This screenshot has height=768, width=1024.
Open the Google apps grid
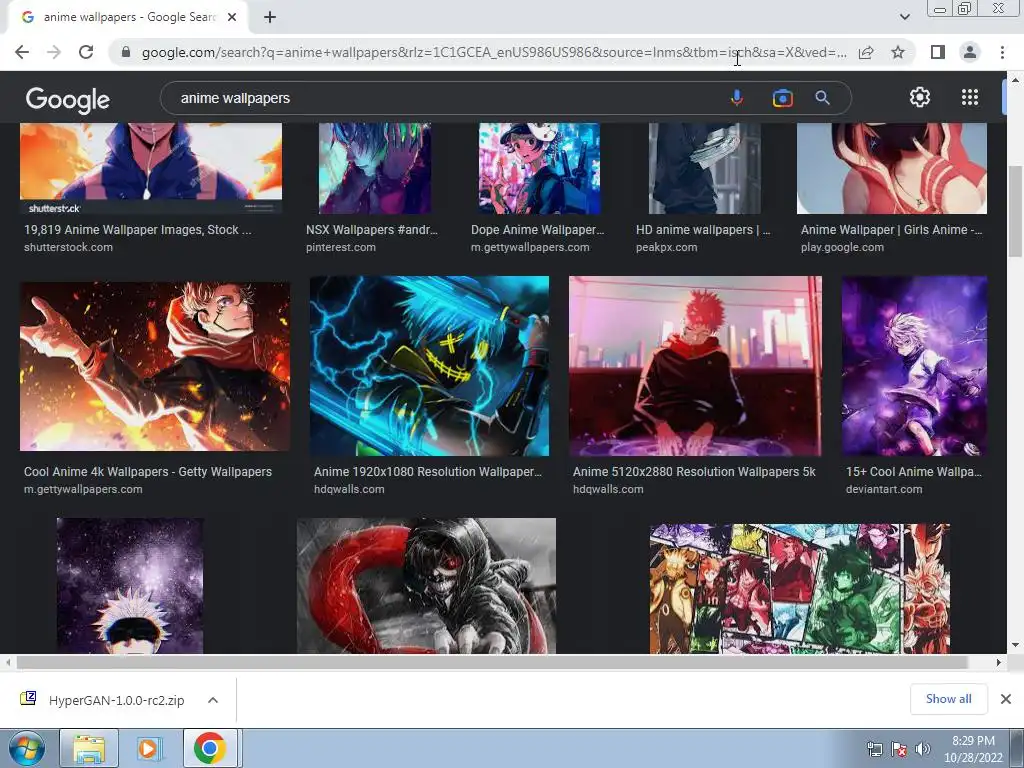point(970,97)
